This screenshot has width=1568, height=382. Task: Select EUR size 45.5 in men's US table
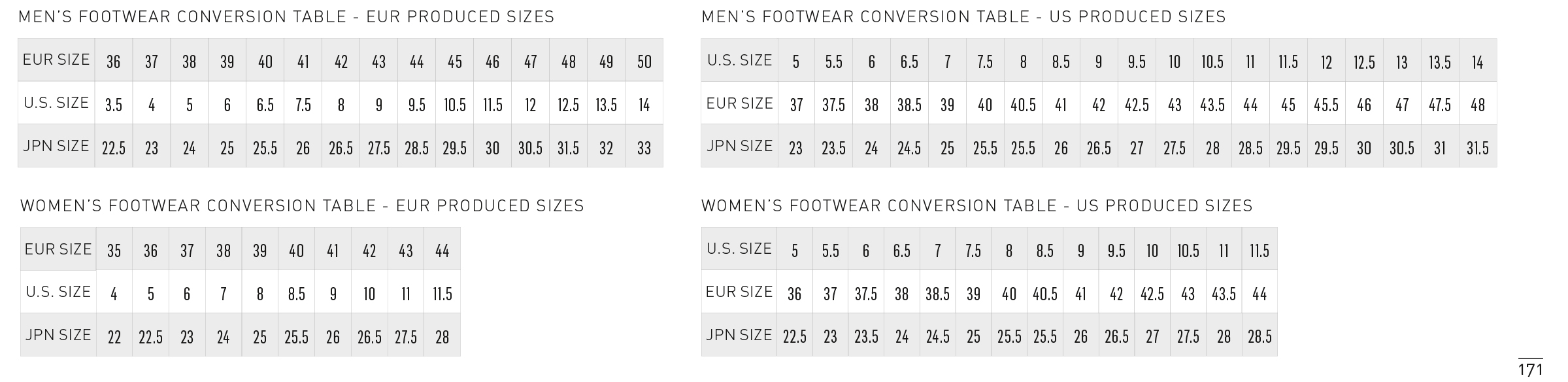tap(1326, 105)
